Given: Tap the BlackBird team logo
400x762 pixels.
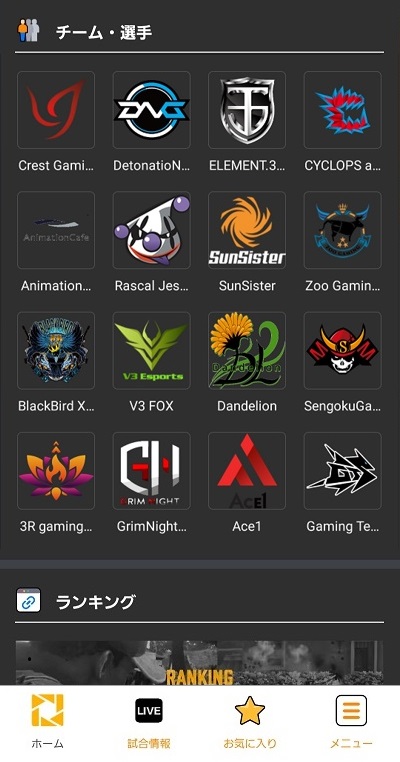Looking at the screenshot, I should point(56,351).
